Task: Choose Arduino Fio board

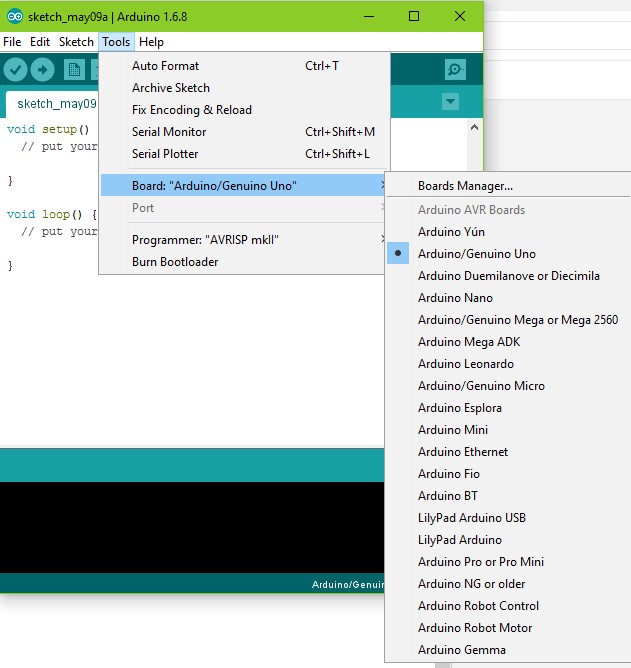Action: pos(508,474)
